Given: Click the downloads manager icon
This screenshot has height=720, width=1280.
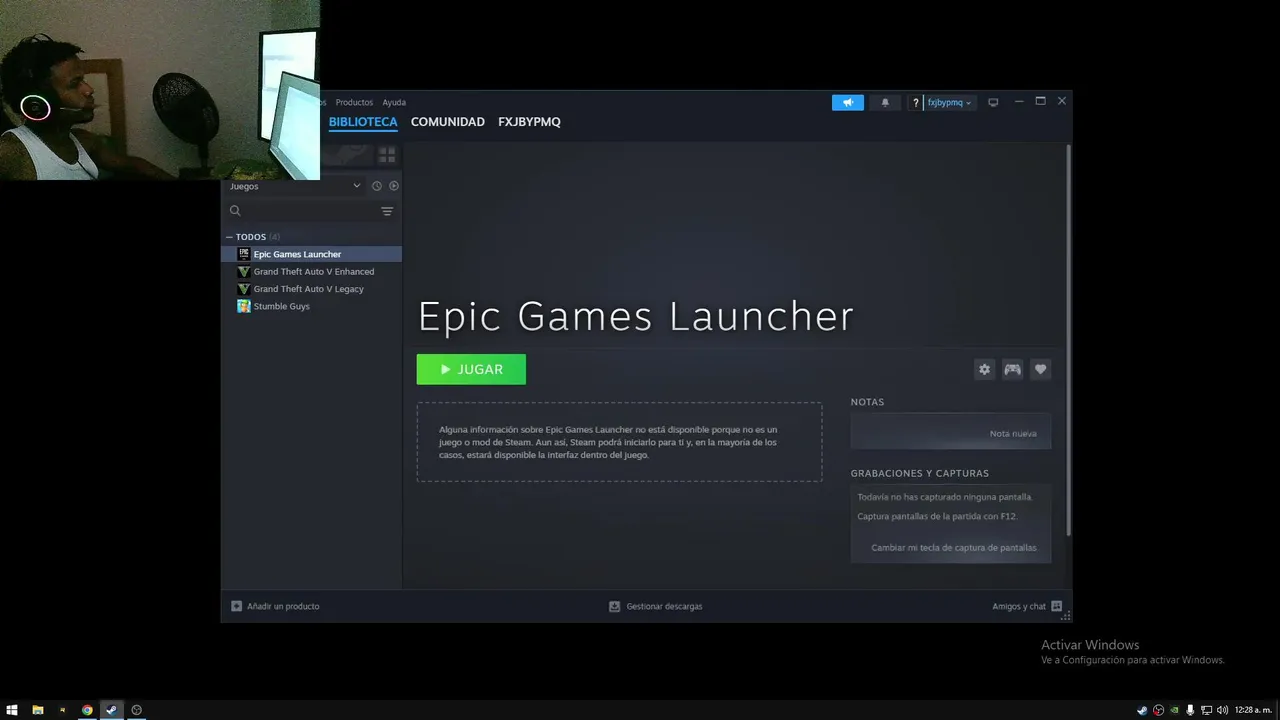Looking at the screenshot, I should point(615,606).
